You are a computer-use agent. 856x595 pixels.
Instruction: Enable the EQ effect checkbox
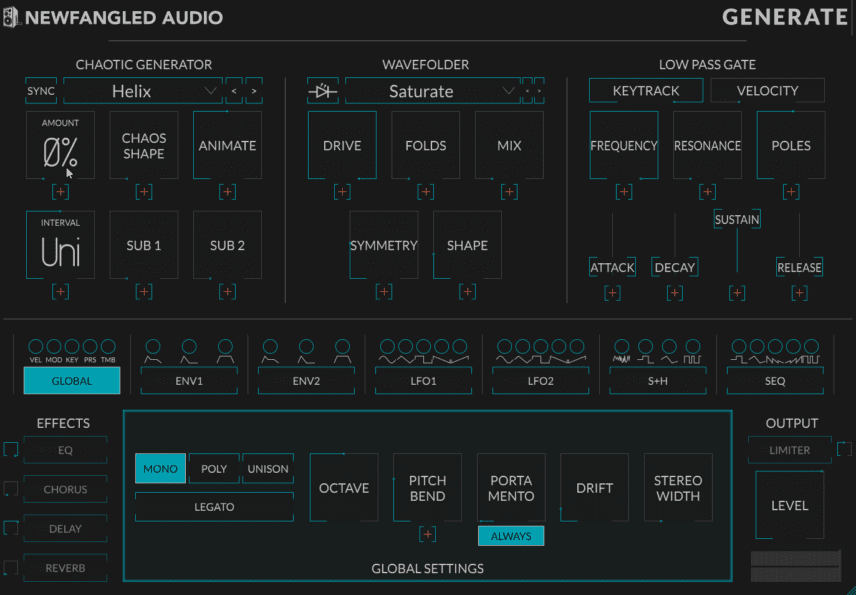coord(11,450)
